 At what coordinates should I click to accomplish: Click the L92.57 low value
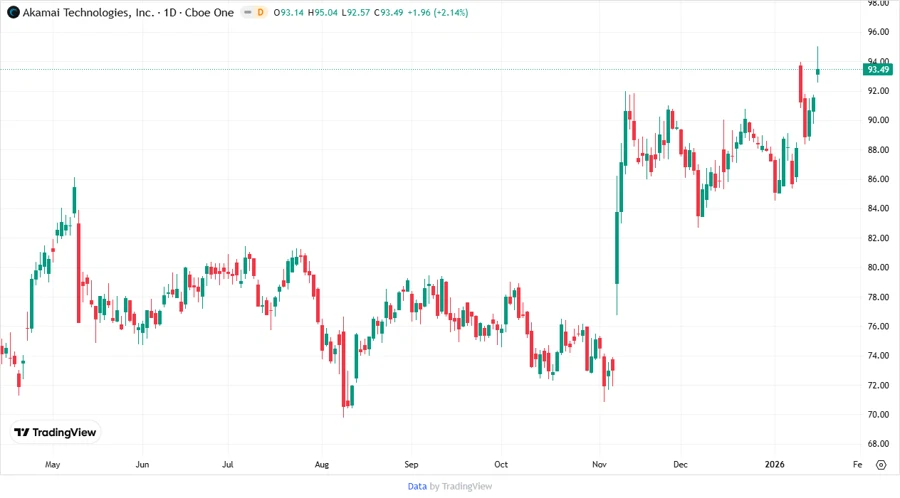(x=356, y=13)
